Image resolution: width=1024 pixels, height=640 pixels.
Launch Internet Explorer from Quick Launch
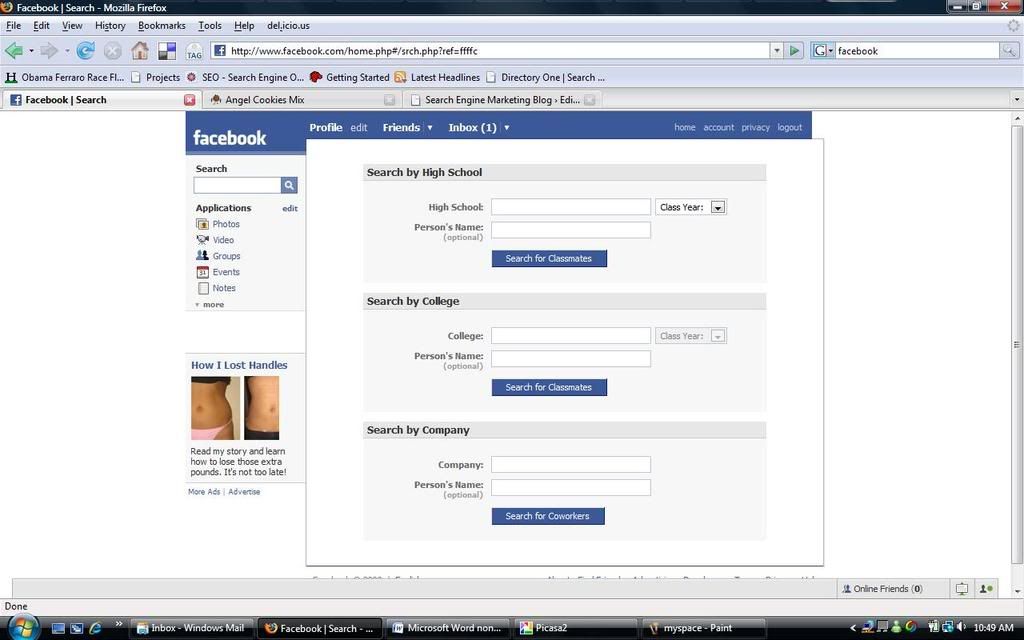coord(95,628)
